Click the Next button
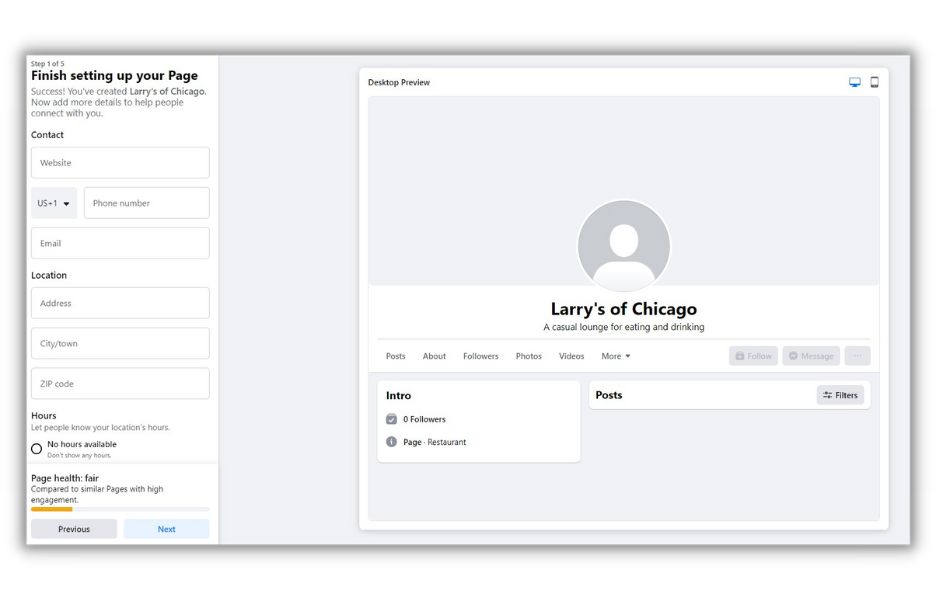The width and height of the screenshot is (936, 600). pos(166,529)
